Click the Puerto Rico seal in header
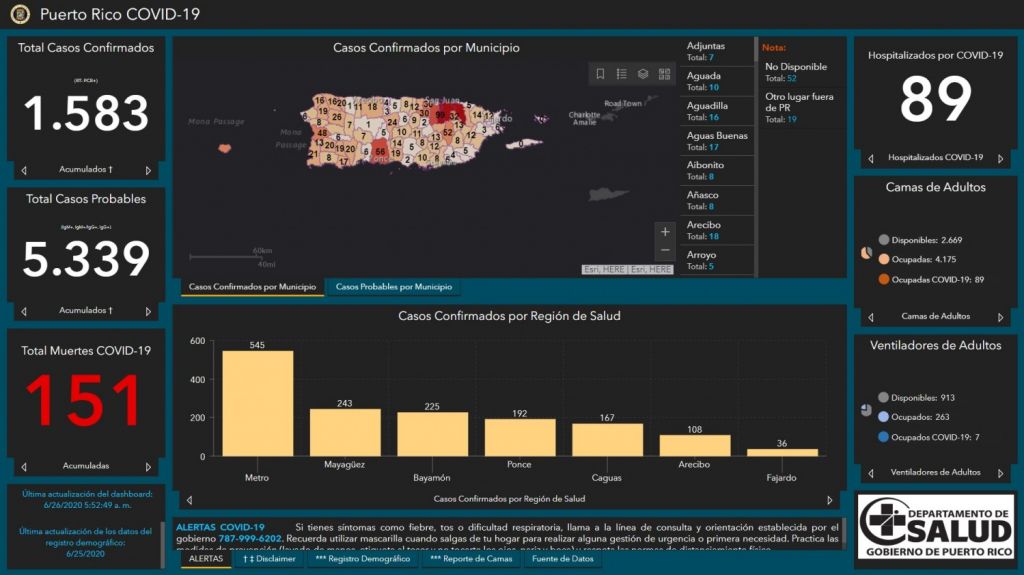The width and height of the screenshot is (1024, 575). 20,14
